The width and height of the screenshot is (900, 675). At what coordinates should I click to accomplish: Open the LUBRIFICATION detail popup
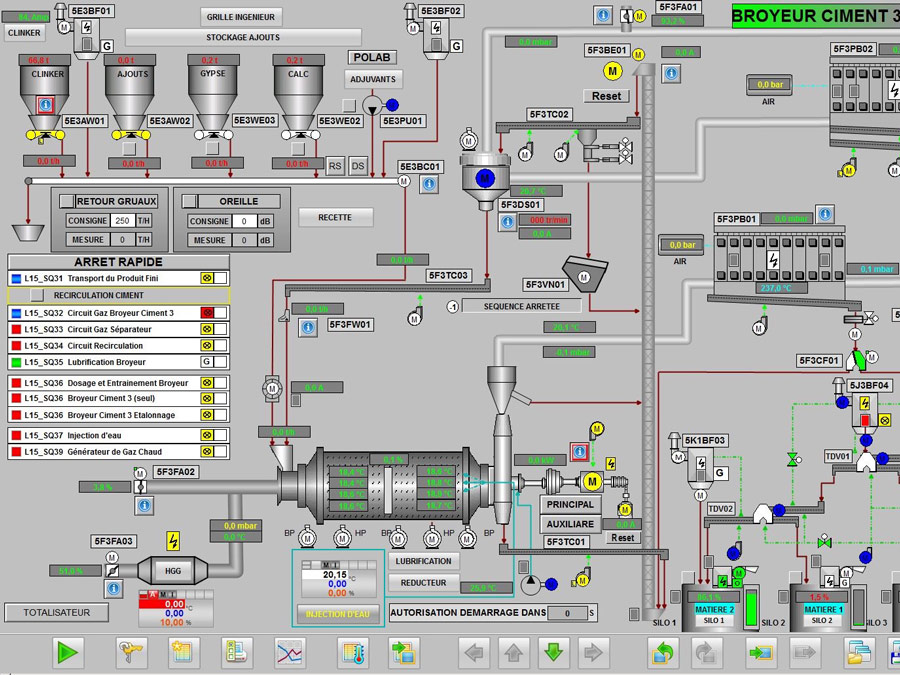click(424, 561)
